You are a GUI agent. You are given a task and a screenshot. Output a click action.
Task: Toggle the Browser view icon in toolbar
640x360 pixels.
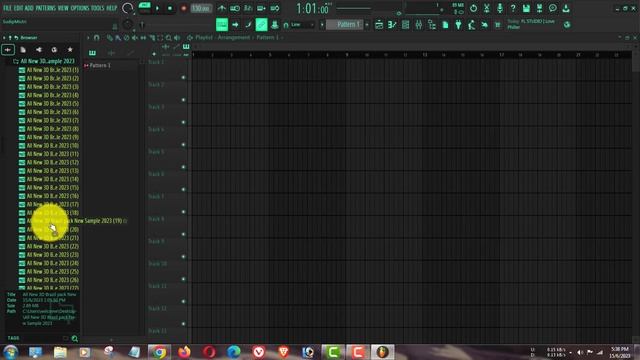432,25
